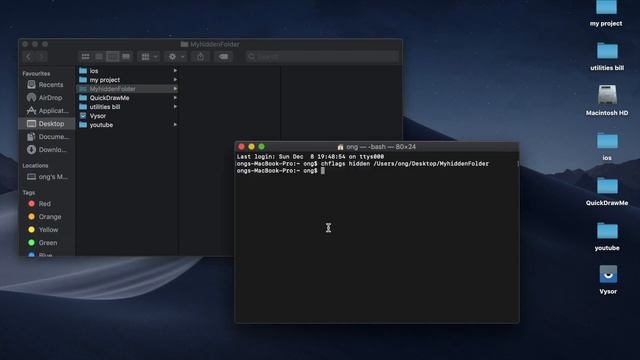Click the active Terminal prompt cursor
Screen dimensions: 640x360
(323, 171)
